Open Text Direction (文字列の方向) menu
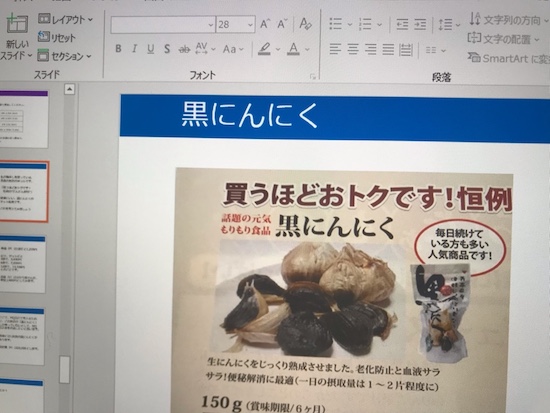This screenshot has height=413, width=550. pyautogui.click(x=509, y=20)
